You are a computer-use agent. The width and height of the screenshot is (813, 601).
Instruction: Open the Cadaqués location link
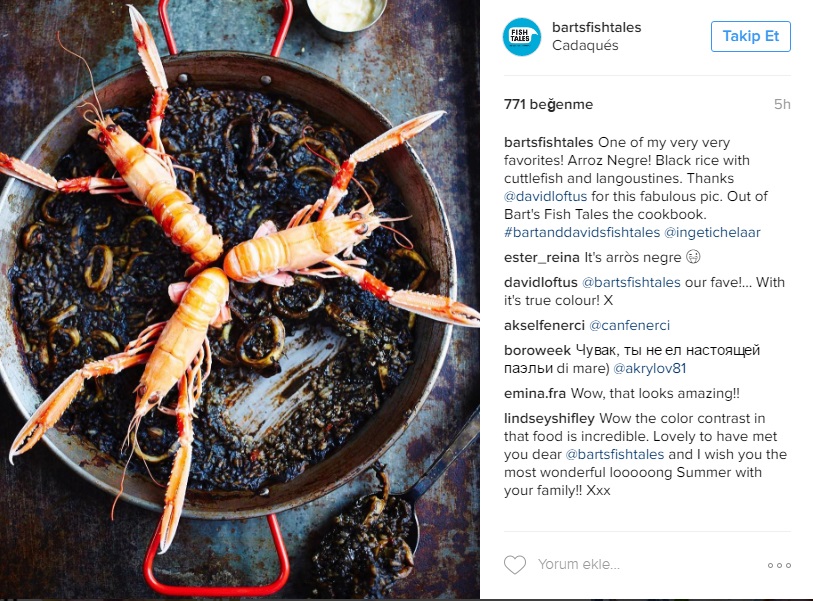585,46
